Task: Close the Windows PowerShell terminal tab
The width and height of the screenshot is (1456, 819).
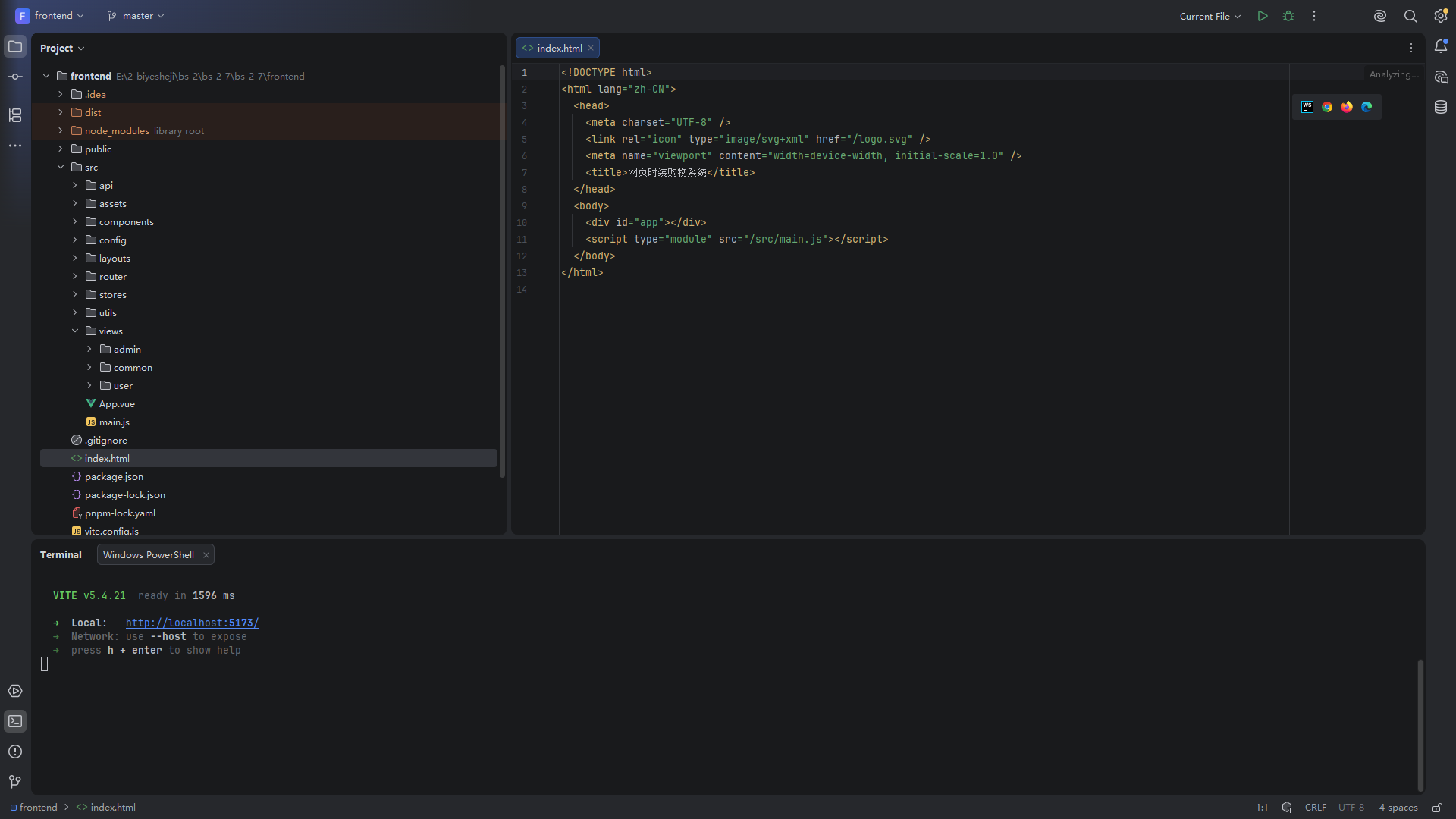Action: [x=206, y=554]
